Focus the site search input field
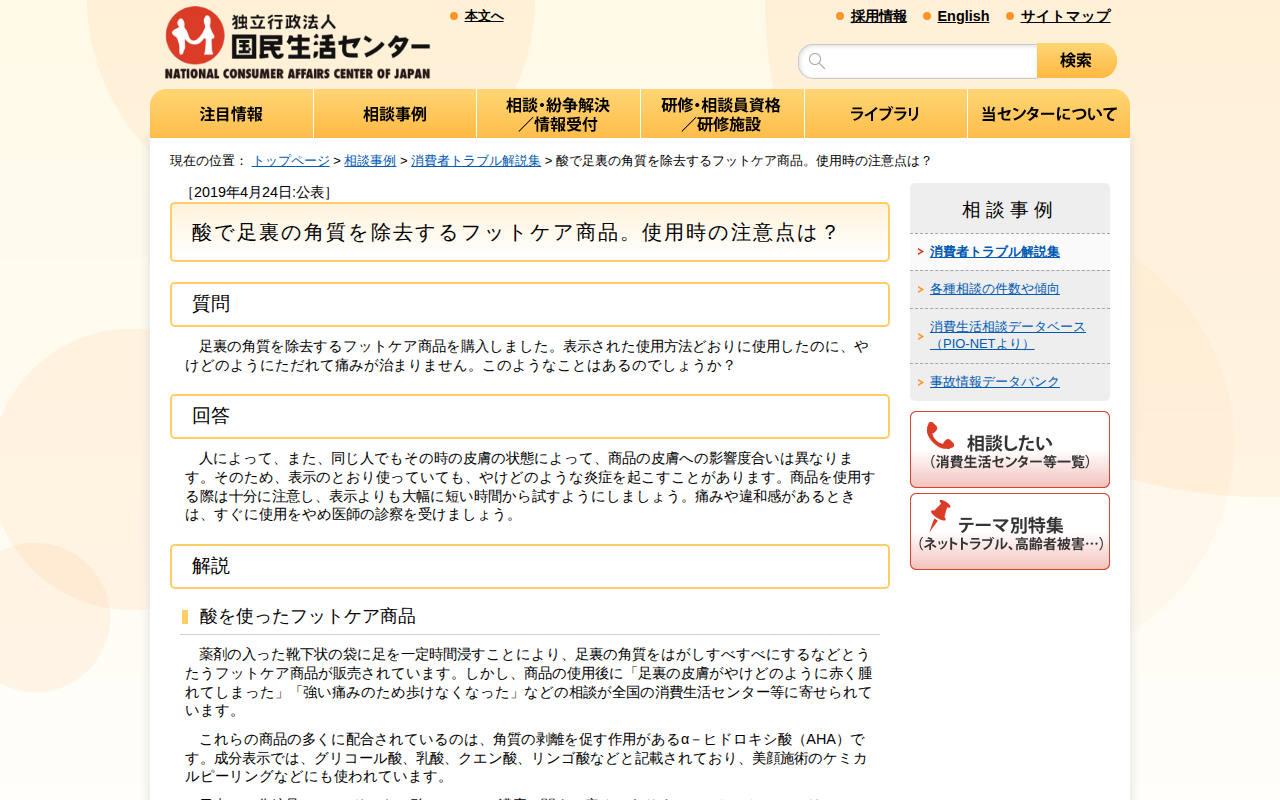The height and width of the screenshot is (800, 1280). [918, 61]
